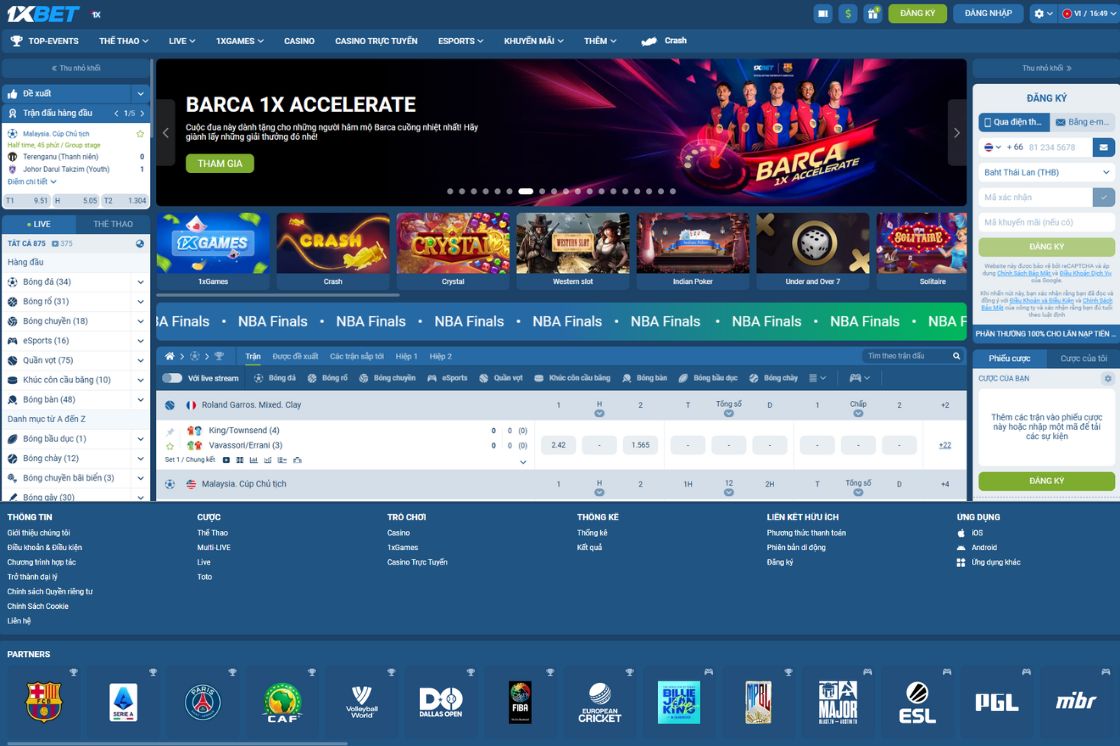Image resolution: width=1120 pixels, height=746 pixels.
Task: Click the Crash plane icon in menu
Action: [x=649, y=41]
